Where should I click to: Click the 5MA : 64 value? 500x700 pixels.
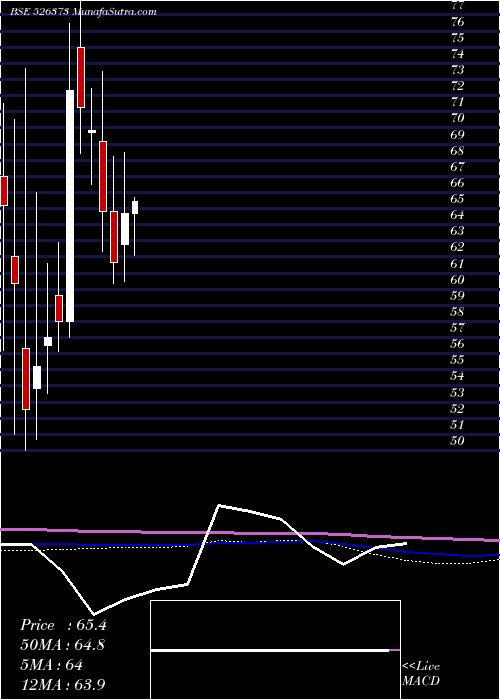[x=52, y=665]
